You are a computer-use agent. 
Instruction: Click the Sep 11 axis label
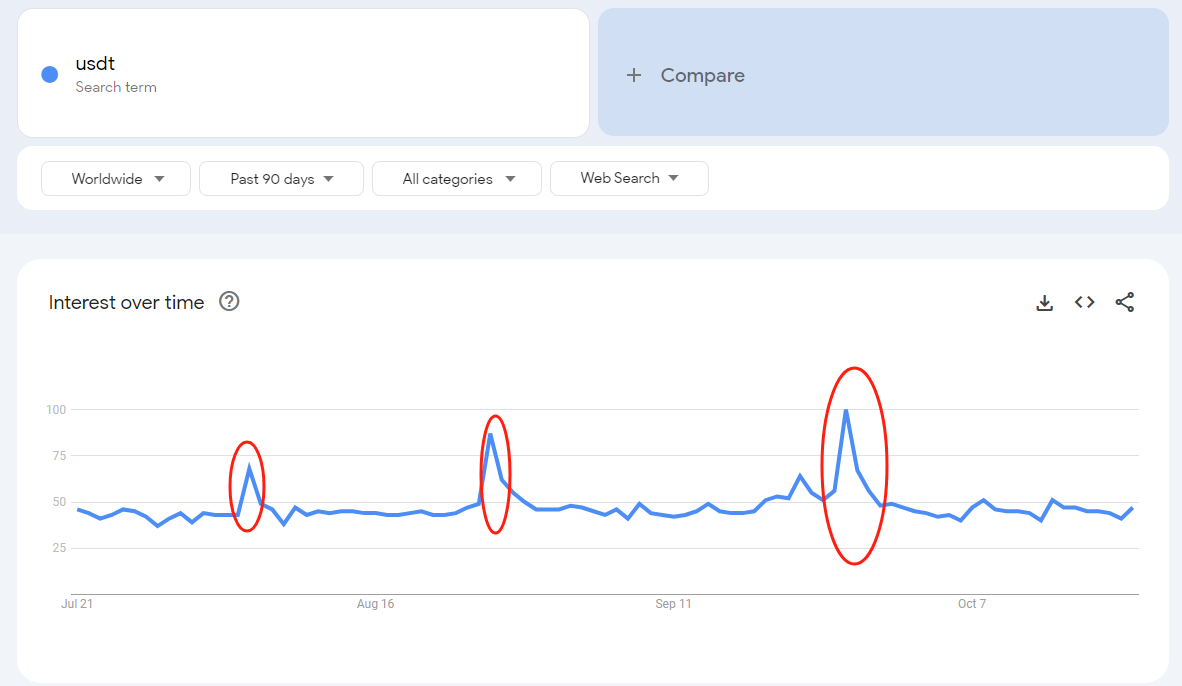pos(673,604)
